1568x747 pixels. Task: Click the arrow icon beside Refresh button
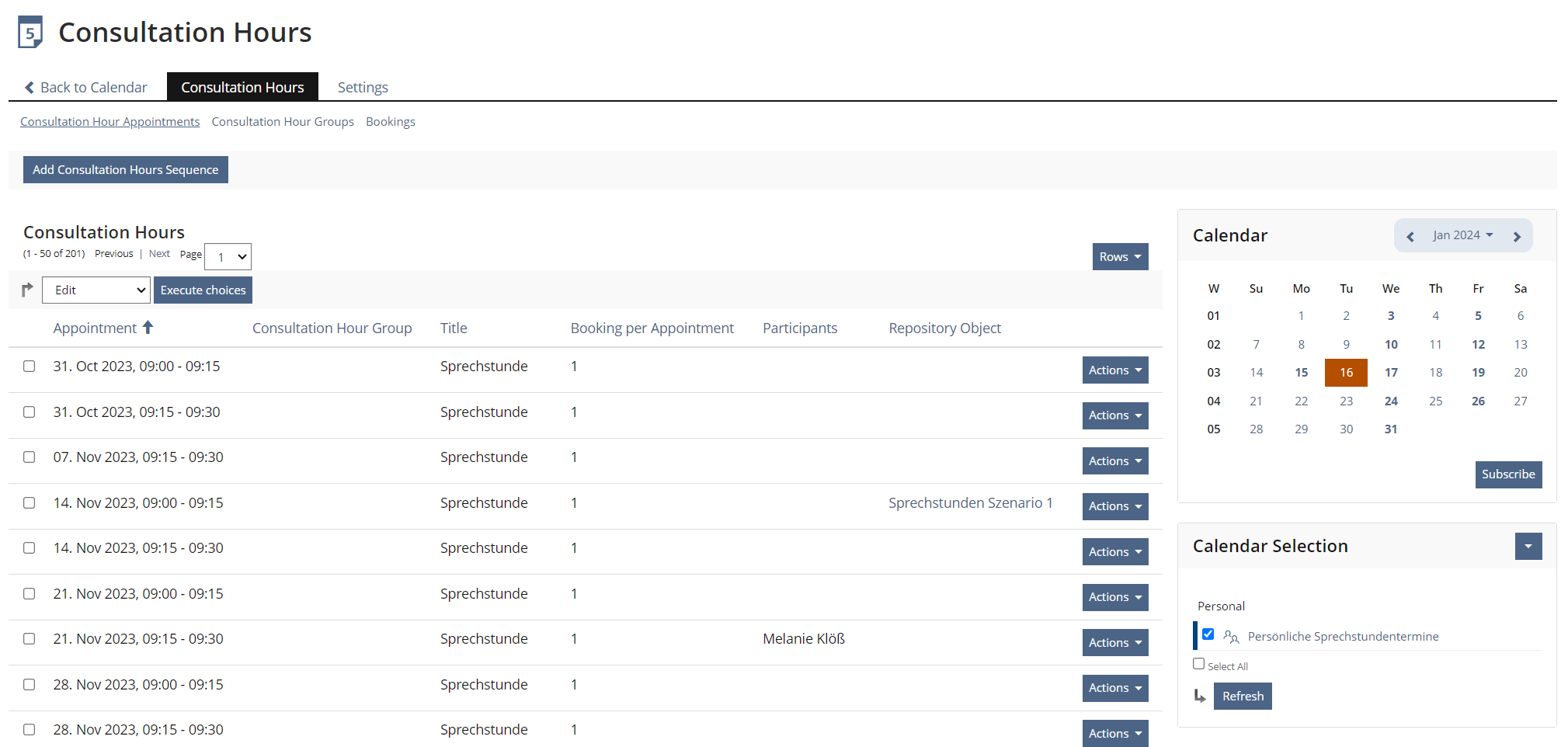click(1200, 696)
